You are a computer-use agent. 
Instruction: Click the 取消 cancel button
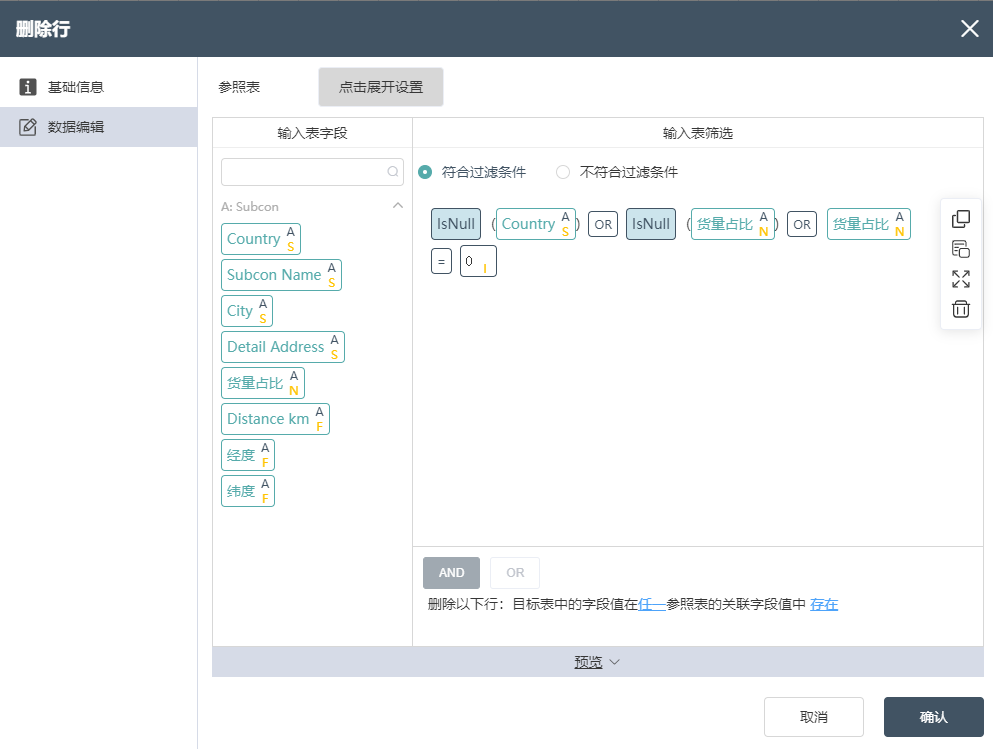[x=814, y=717]
